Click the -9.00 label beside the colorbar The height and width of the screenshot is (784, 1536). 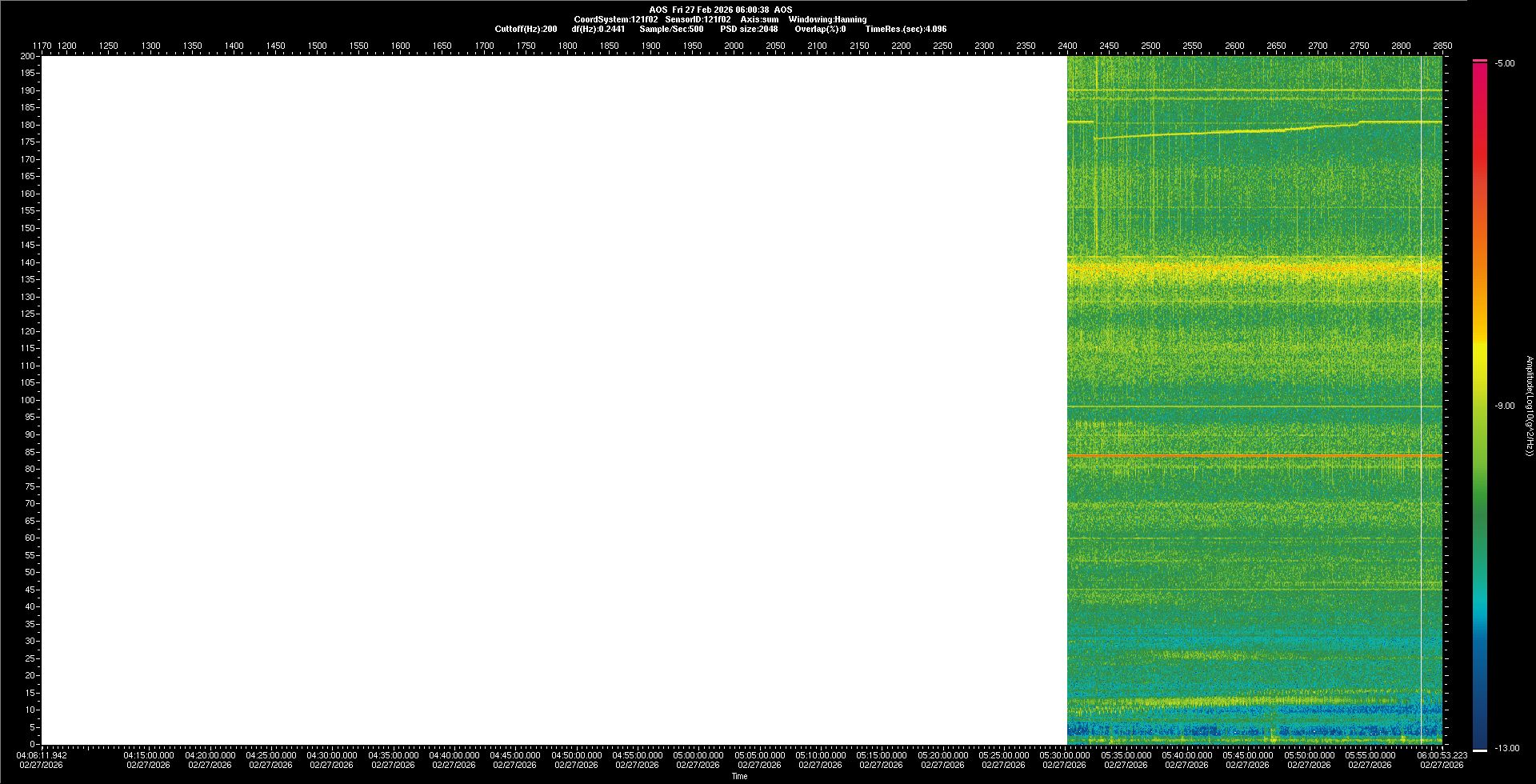tap(1504, 406)
